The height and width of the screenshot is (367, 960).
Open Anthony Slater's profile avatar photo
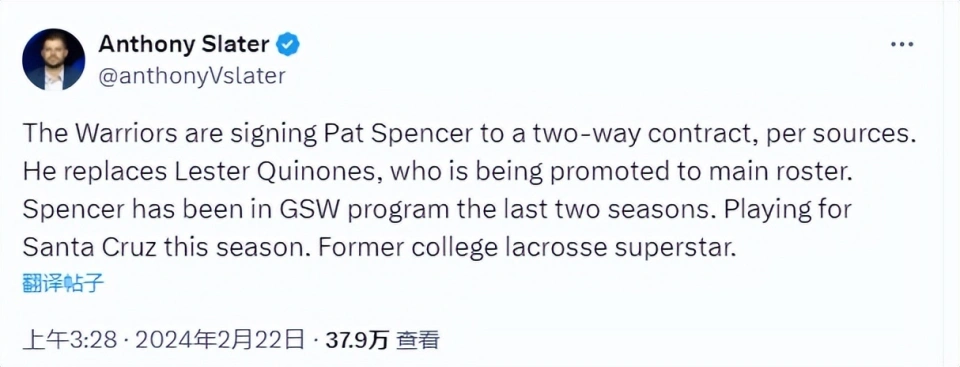53,59
